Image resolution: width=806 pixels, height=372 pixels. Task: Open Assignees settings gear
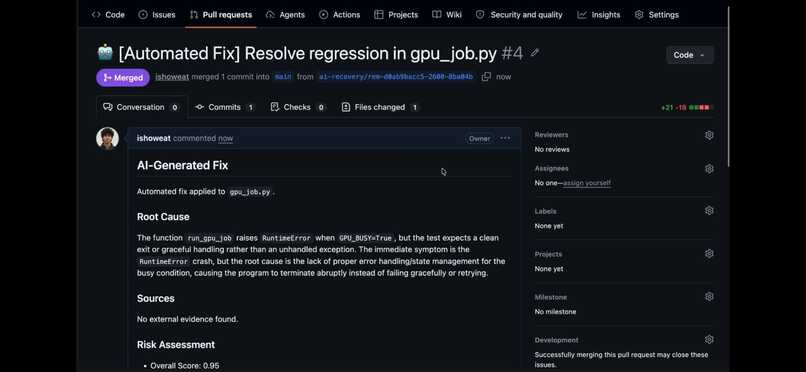pyautogui.click(x=709, y=169)
